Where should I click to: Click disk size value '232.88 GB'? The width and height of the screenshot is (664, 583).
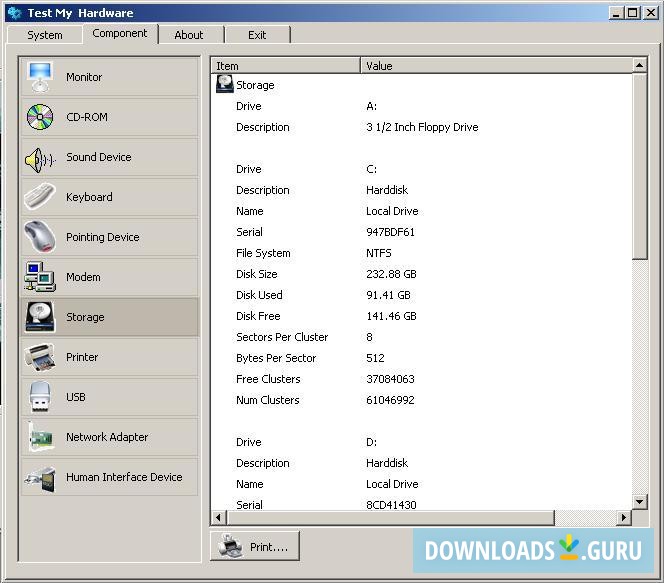(391, 274)
